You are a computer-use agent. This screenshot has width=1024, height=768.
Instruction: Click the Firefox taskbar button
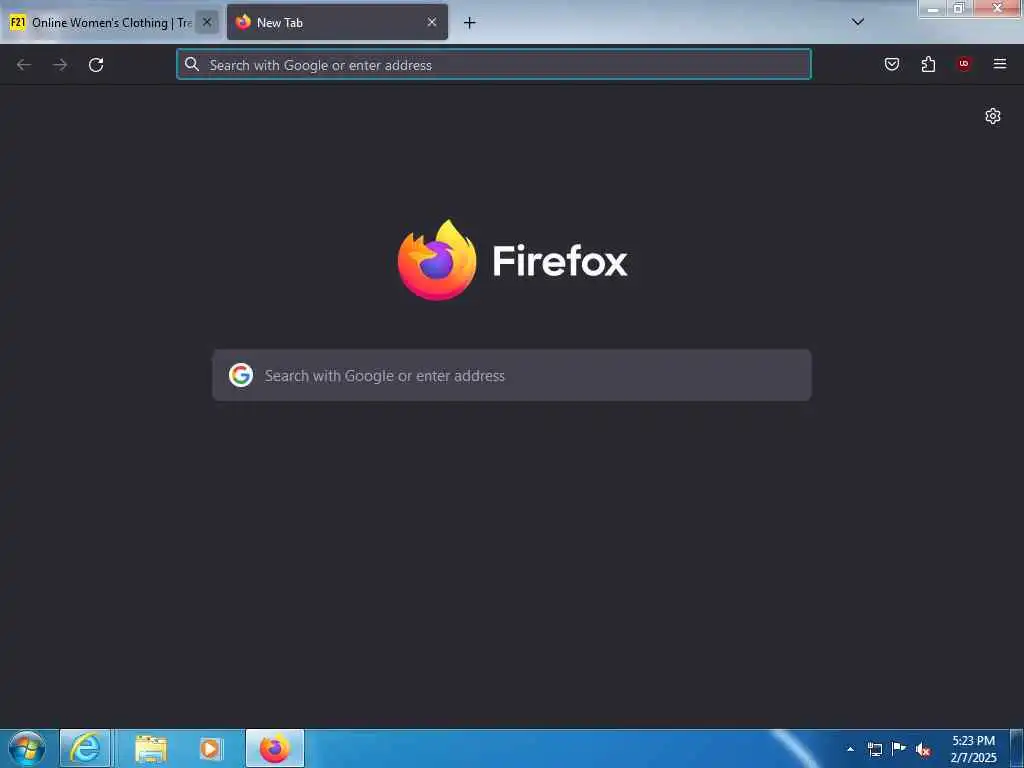pos(275,748)
